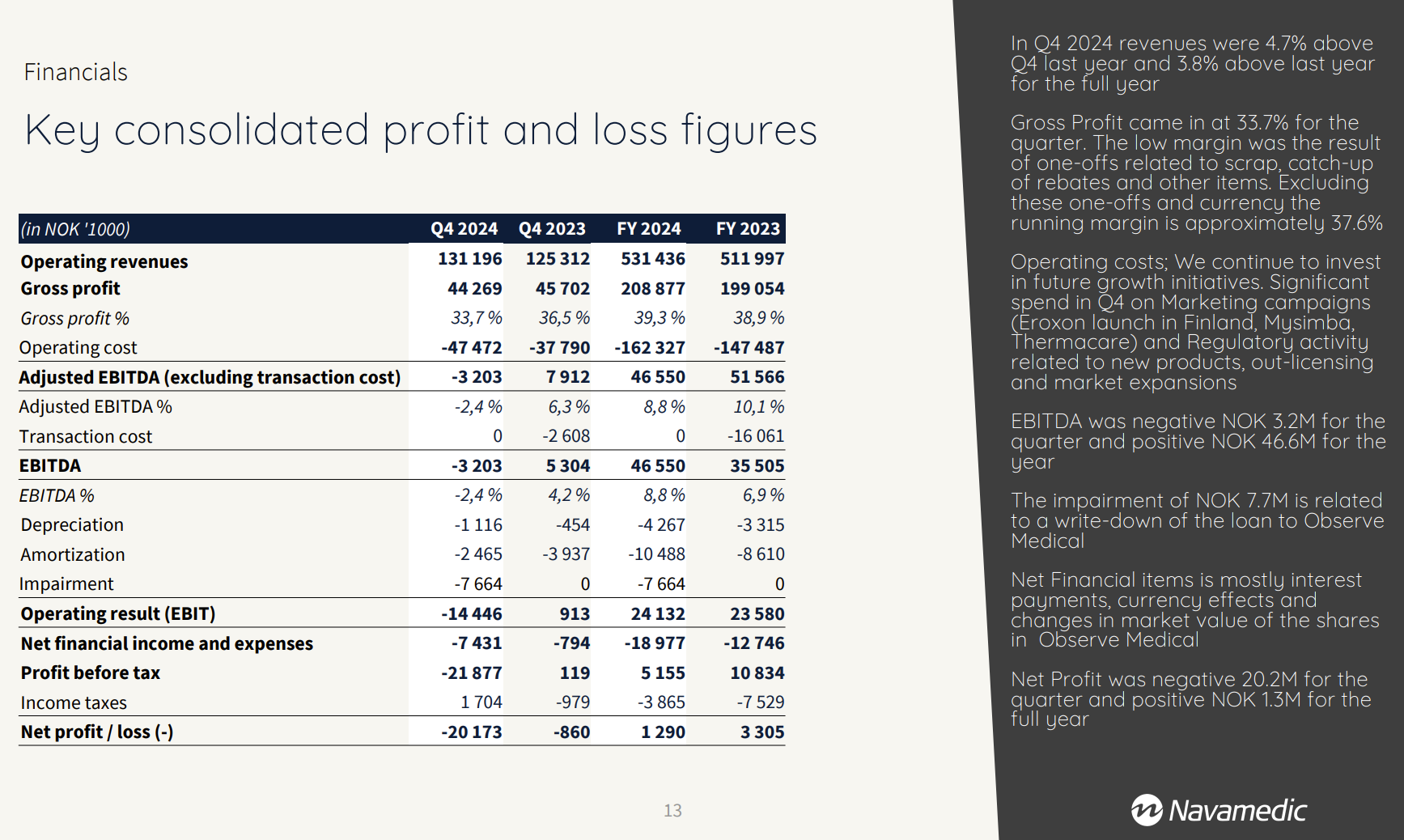
Task: Click the gross profit value 44 269
Action: (475, 289)
